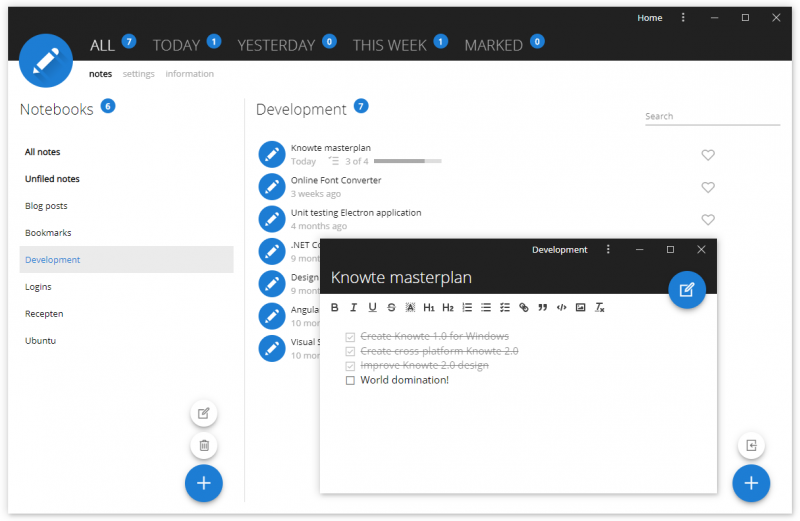Add a new note with plus button
Image resolution: width=800 pixels, height=521 pixels.
pos(751,483)
